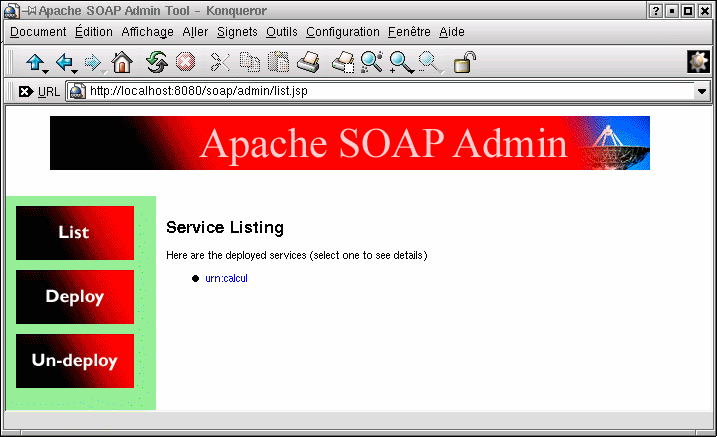
Task: Navigate back with the Back arrow
Action: [64, 62]
